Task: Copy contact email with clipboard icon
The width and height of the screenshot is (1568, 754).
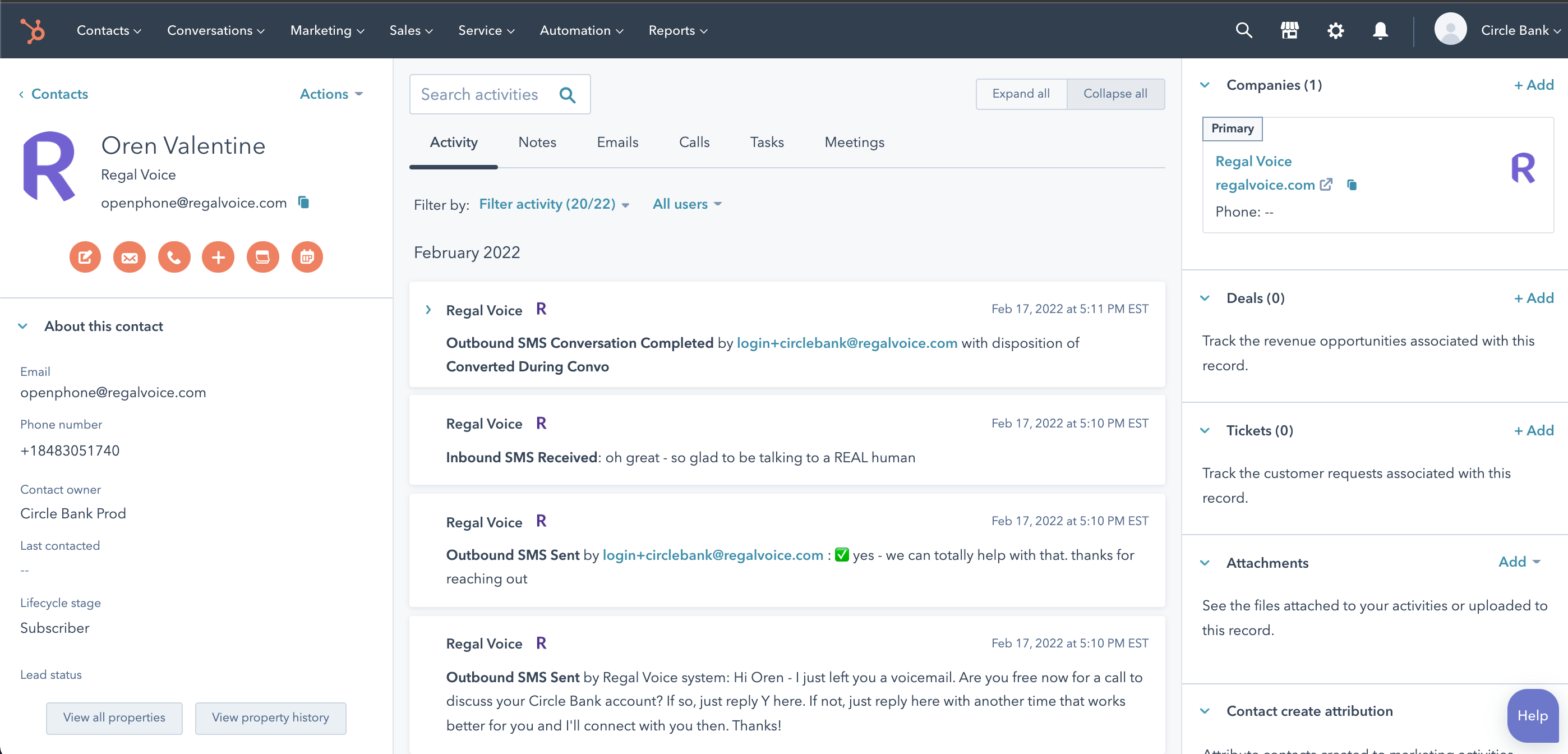Action: click(x=304, y=202)
